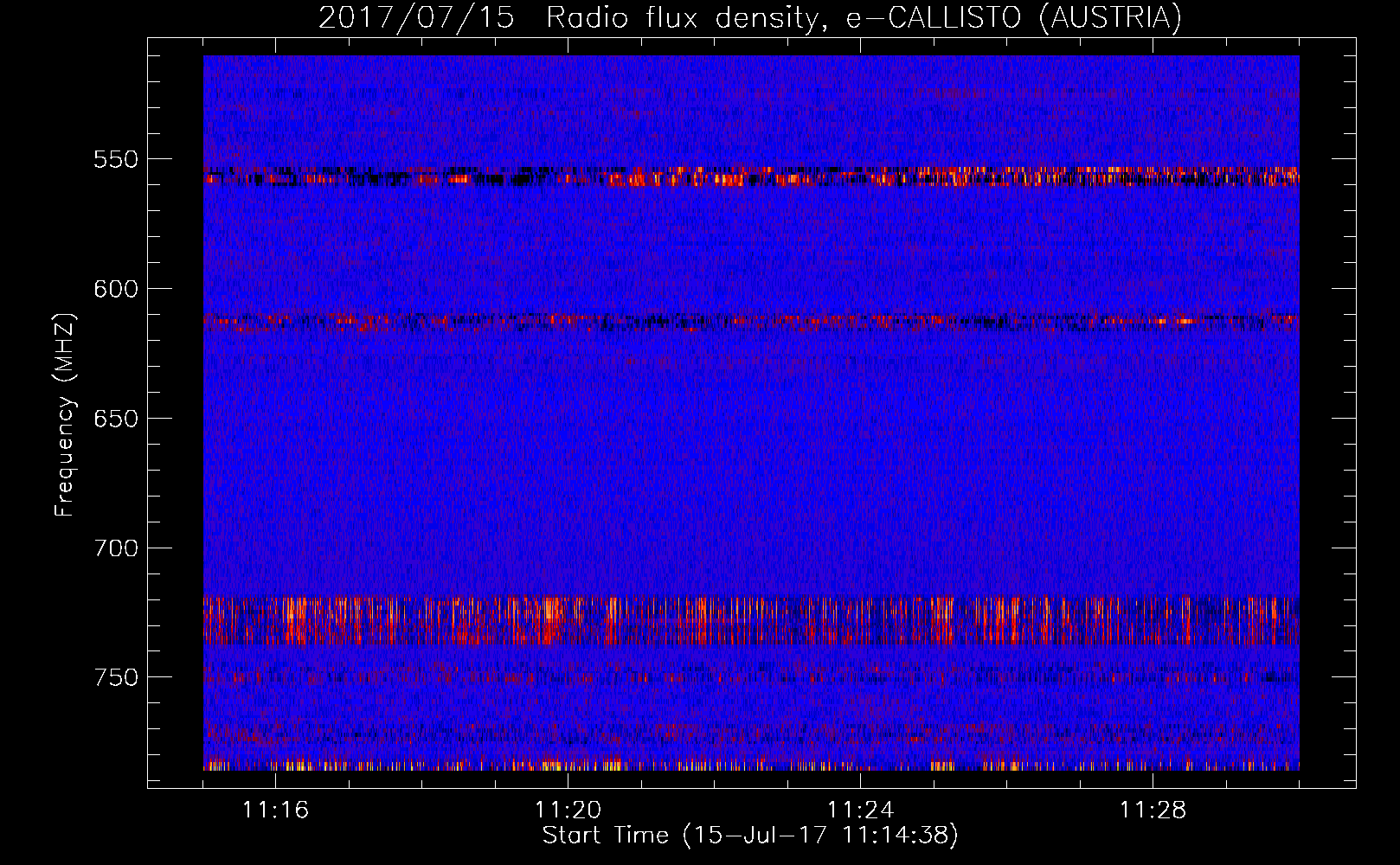Click the 550 frequency tick label

tap(115, 159)
